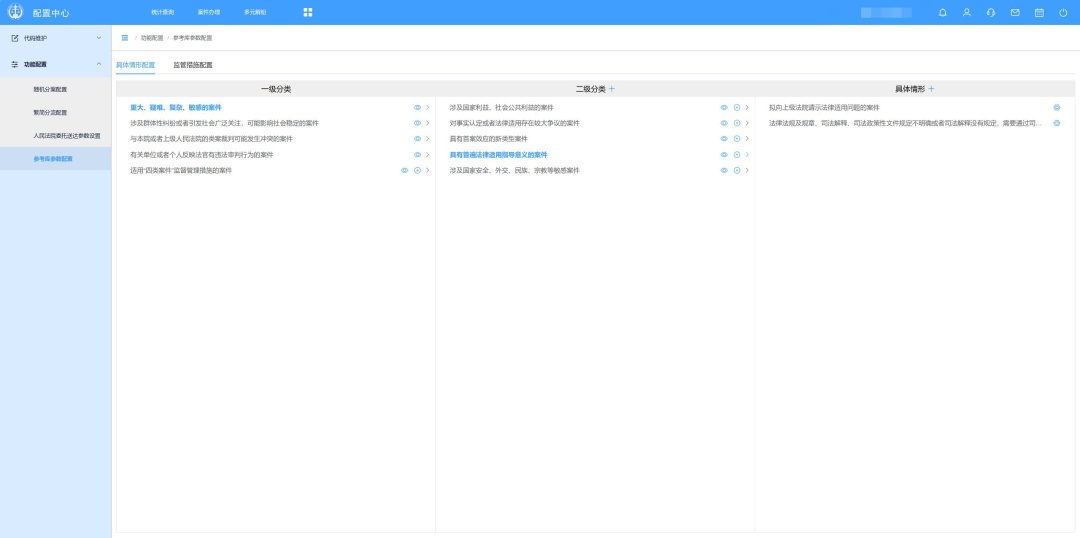
Task: Open the notification bell in header
Action: 942,12
